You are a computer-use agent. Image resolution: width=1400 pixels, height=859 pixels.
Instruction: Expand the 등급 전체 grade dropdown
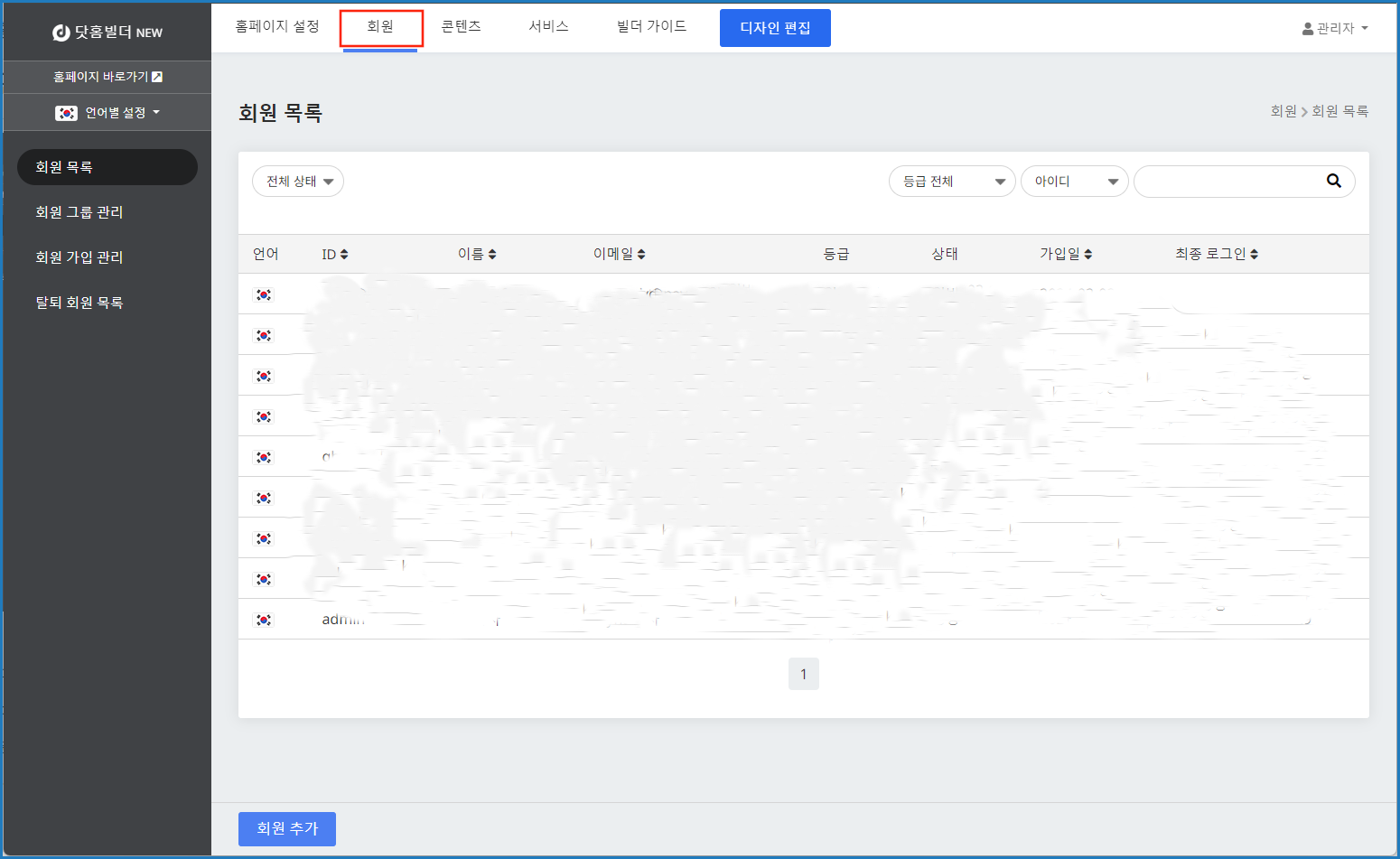(952, 182)
